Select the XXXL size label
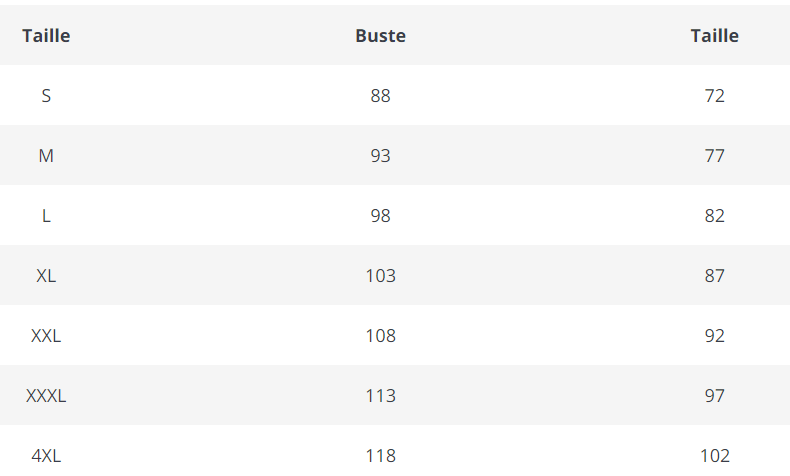 pyautogui.click(x=46, y=396)
